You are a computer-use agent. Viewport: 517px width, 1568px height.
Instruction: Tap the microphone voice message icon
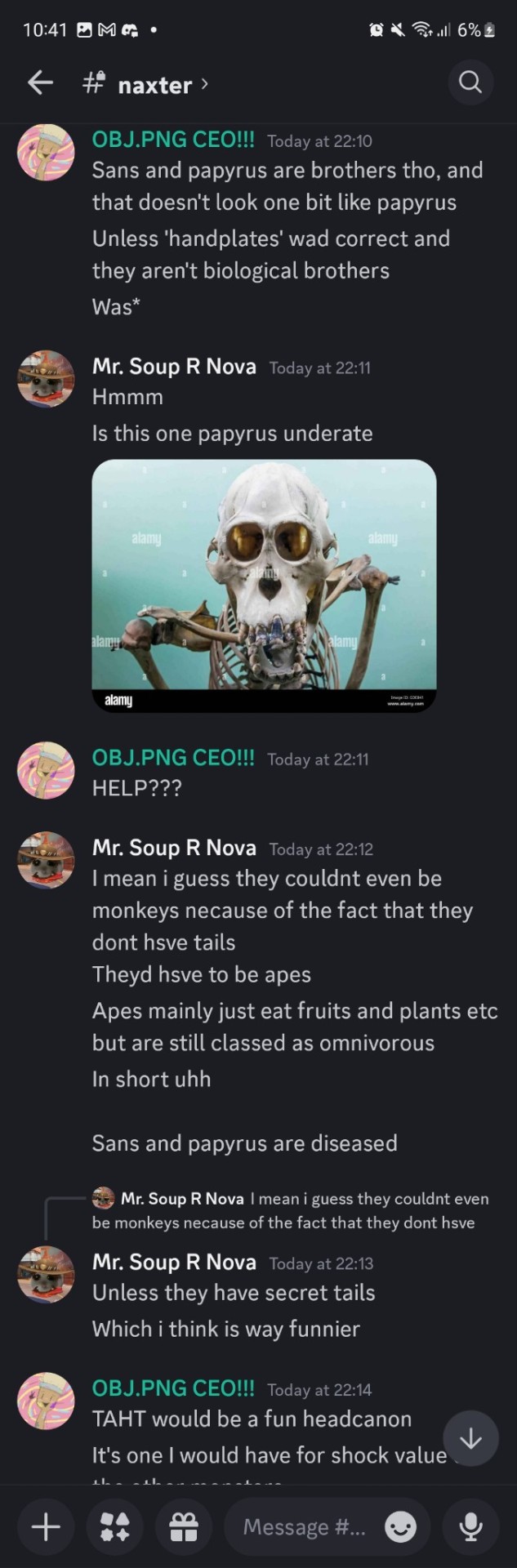(470, 1526)
